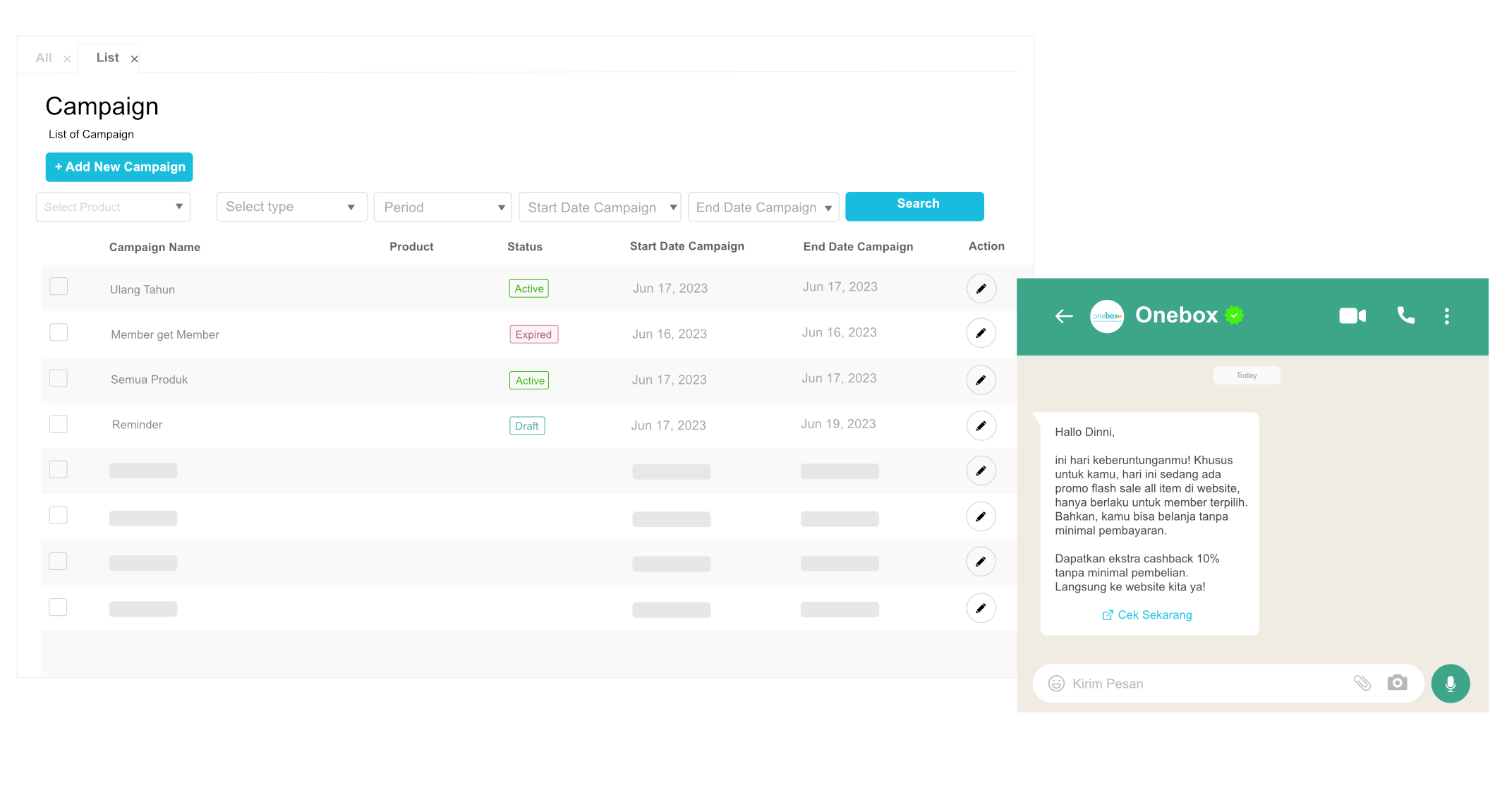The width and height of the screenshot is (1495, 812).
Task: Open the Period dropdown
Action: 442,207
